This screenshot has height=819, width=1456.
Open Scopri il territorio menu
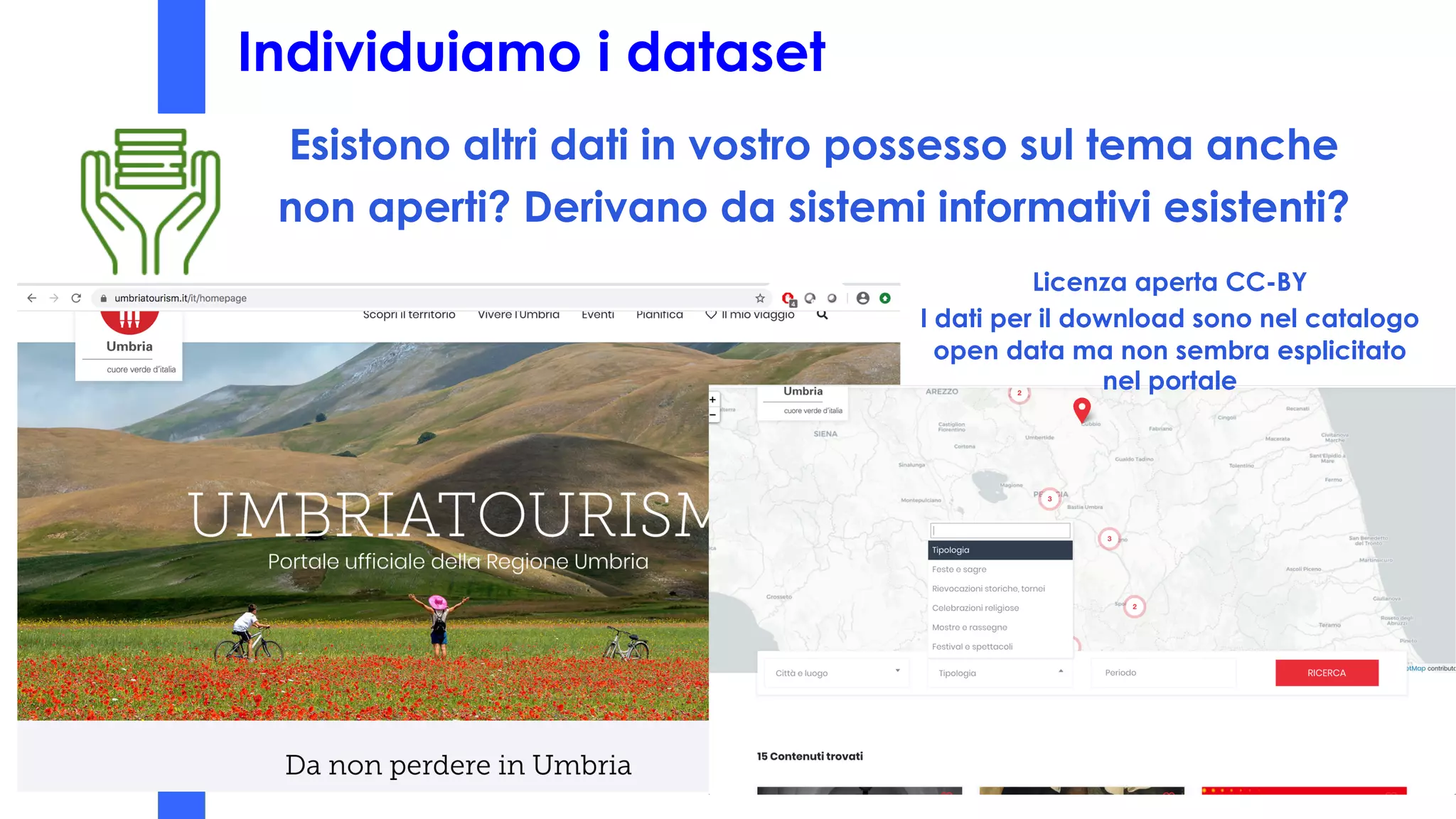pos(409,315)
